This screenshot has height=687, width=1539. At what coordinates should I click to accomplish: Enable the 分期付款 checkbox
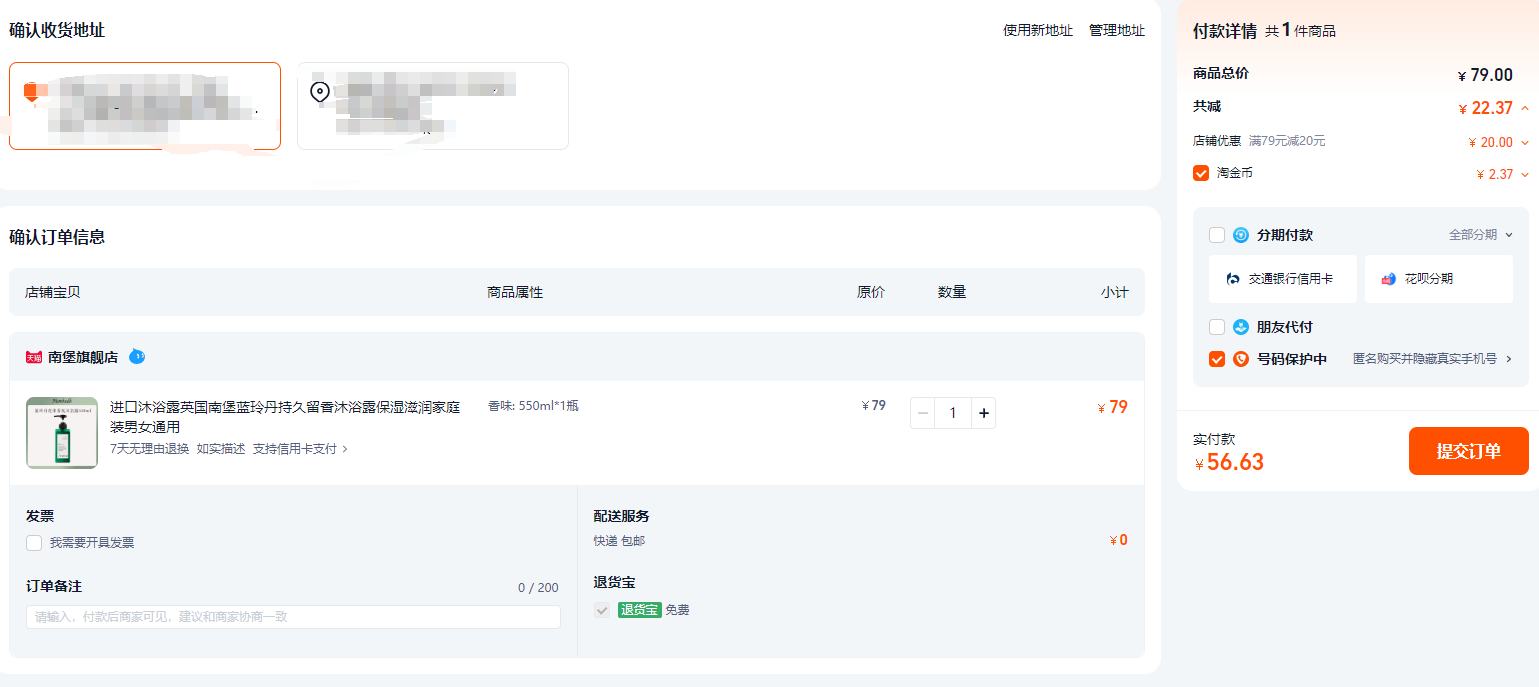point(1217,235)
